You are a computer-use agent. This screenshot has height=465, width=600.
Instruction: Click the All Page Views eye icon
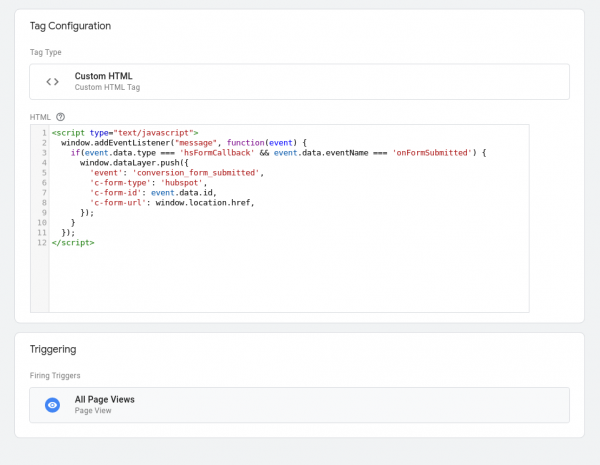coord(53,404)
